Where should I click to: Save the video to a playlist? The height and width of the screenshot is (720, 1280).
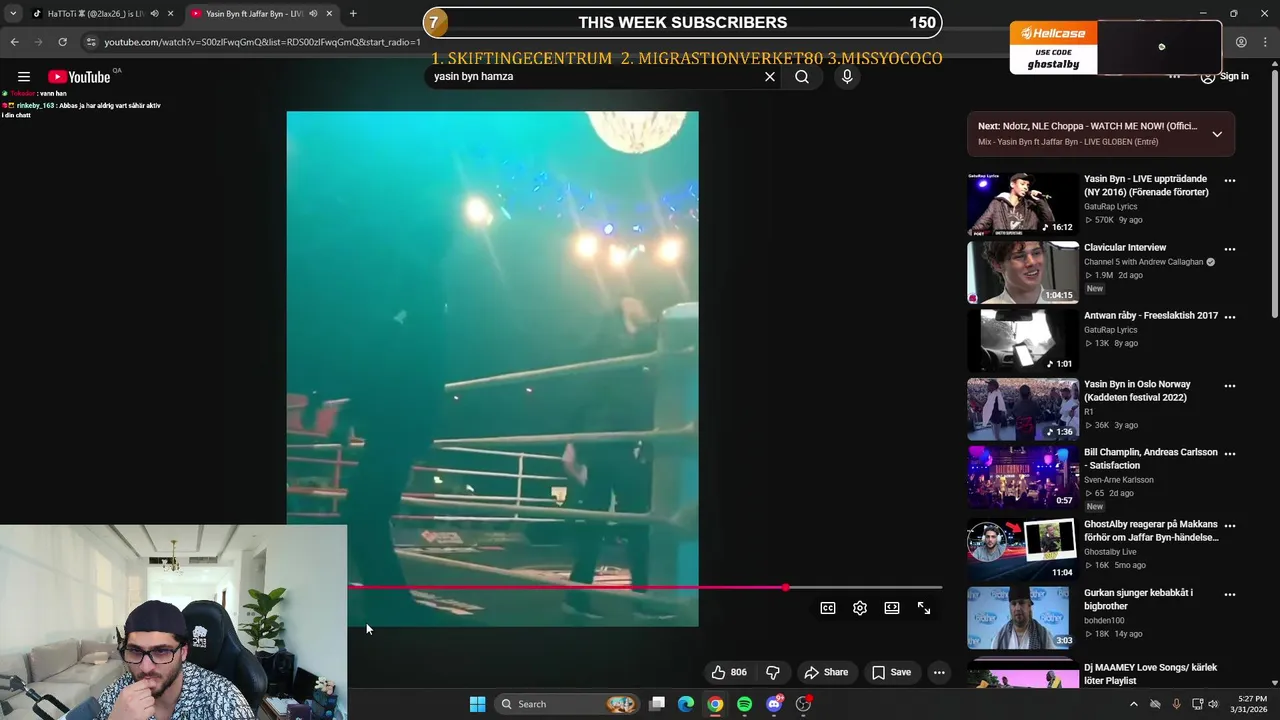891,672
